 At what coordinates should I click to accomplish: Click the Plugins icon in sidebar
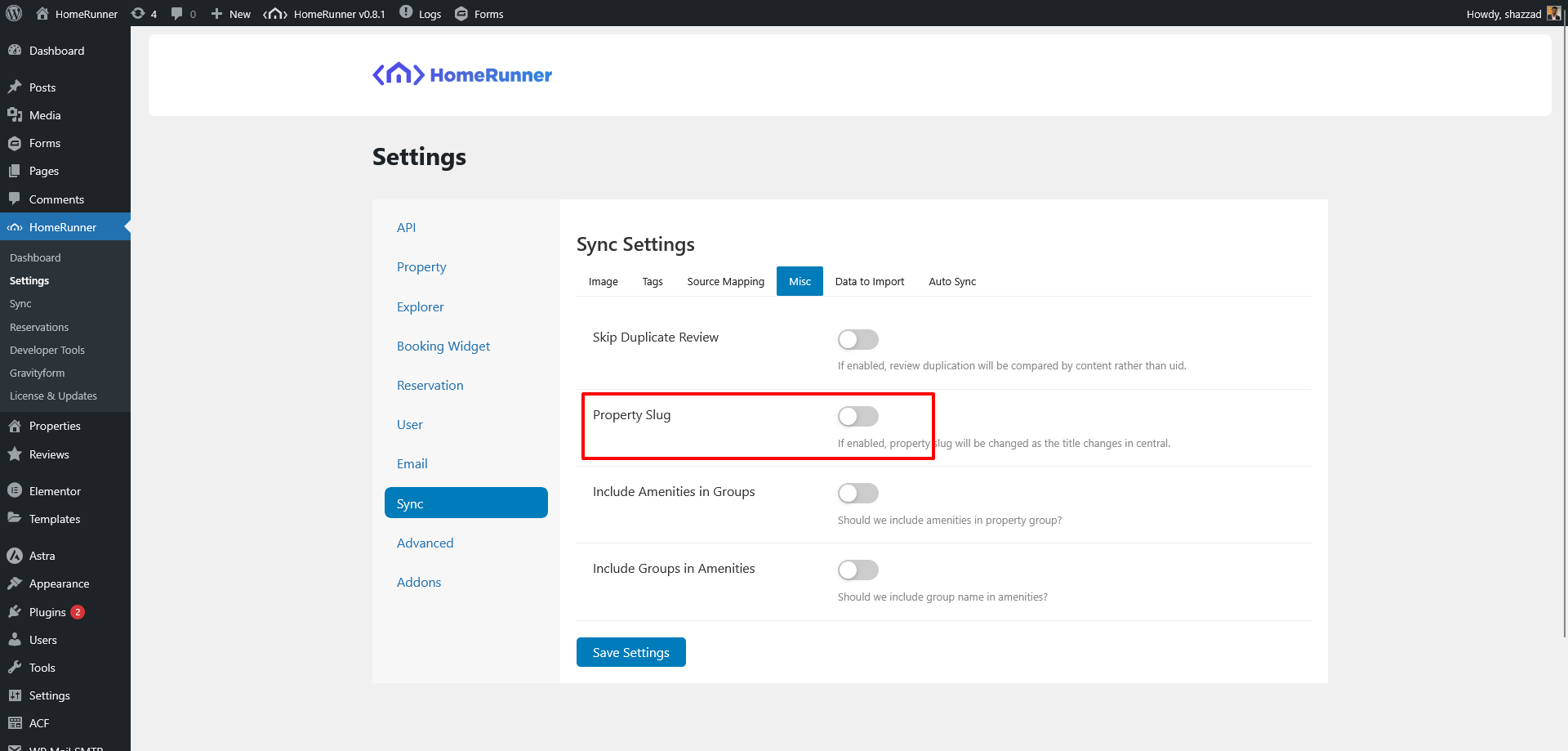click(15, 612)
